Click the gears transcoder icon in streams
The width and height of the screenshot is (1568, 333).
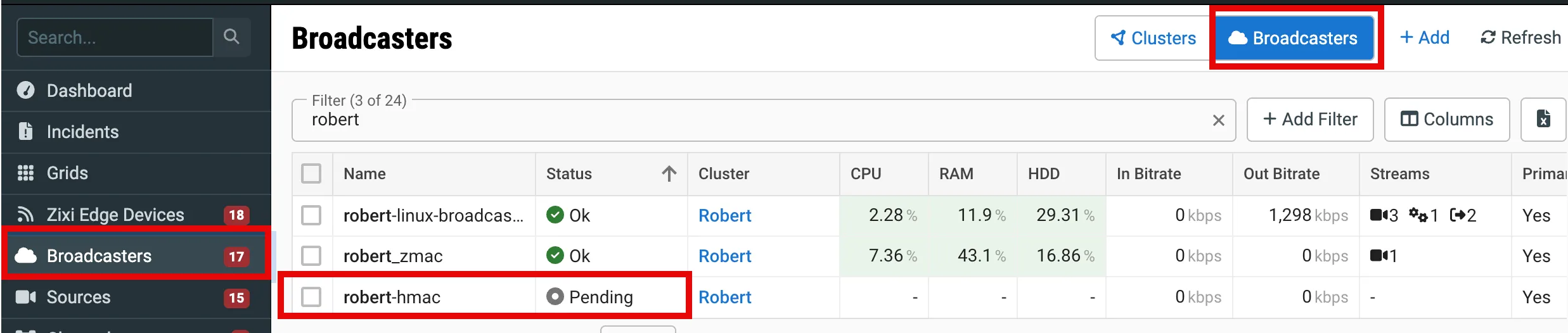pyautogui.click(x=1418, y=215)
